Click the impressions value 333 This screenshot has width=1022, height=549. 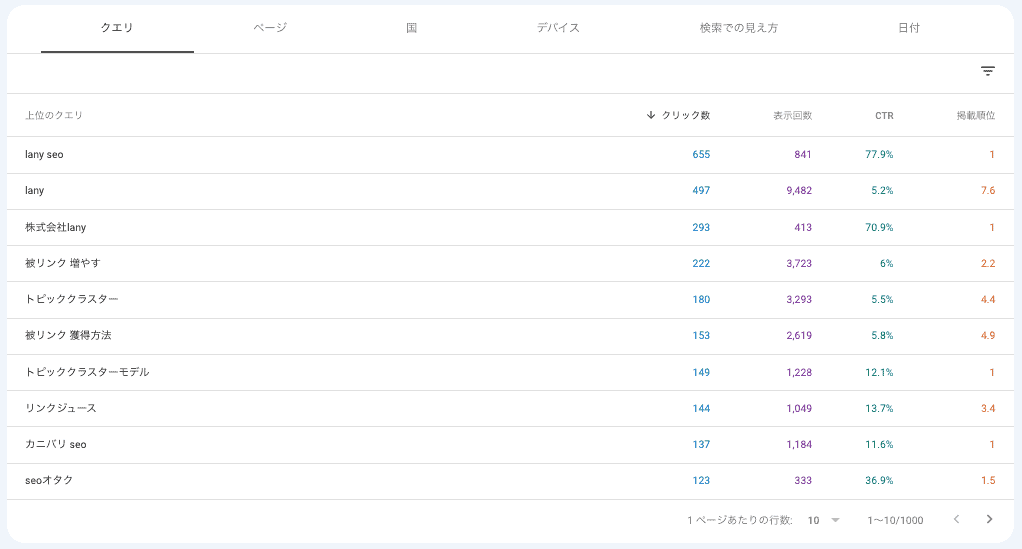tap(803, 480)
